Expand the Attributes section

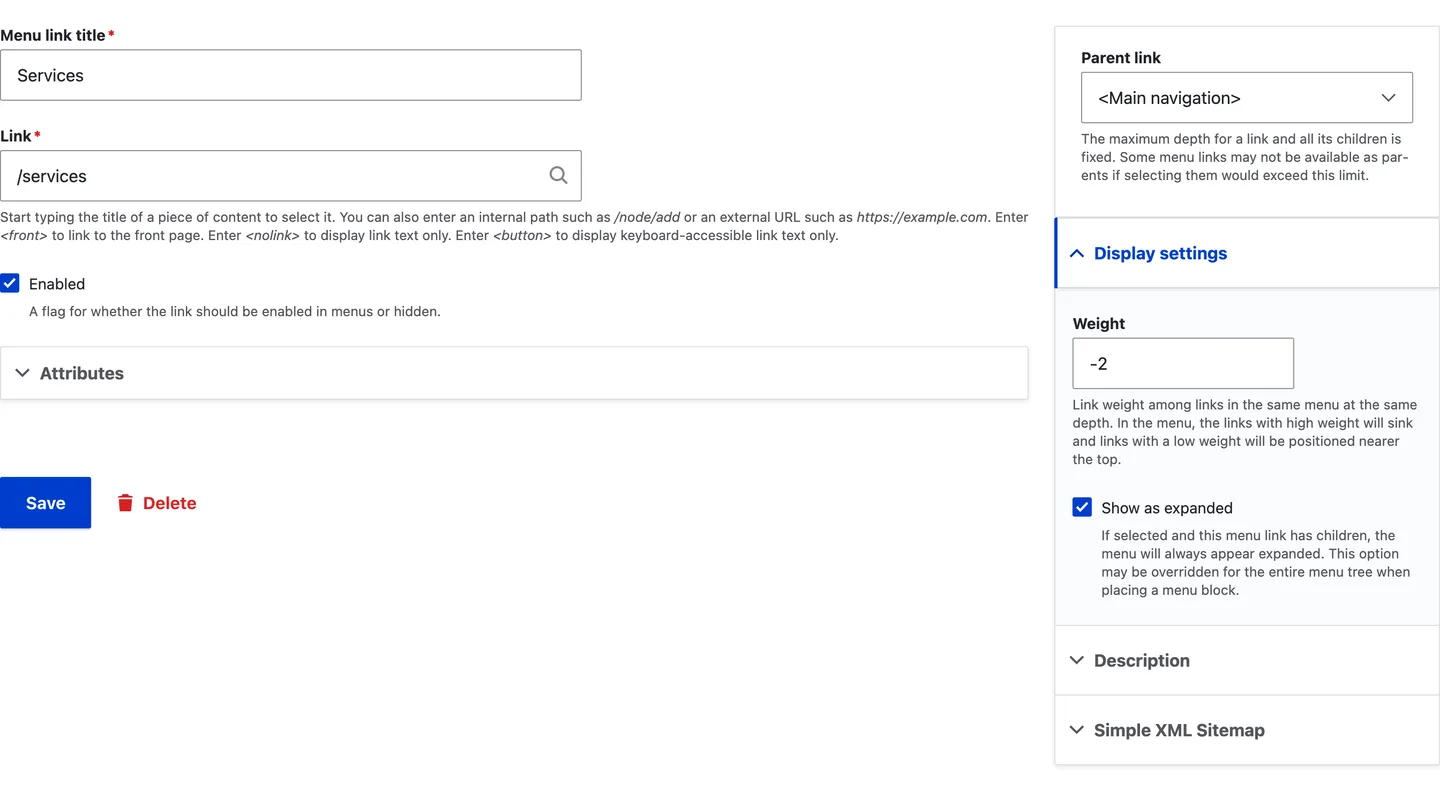point(514,373)
